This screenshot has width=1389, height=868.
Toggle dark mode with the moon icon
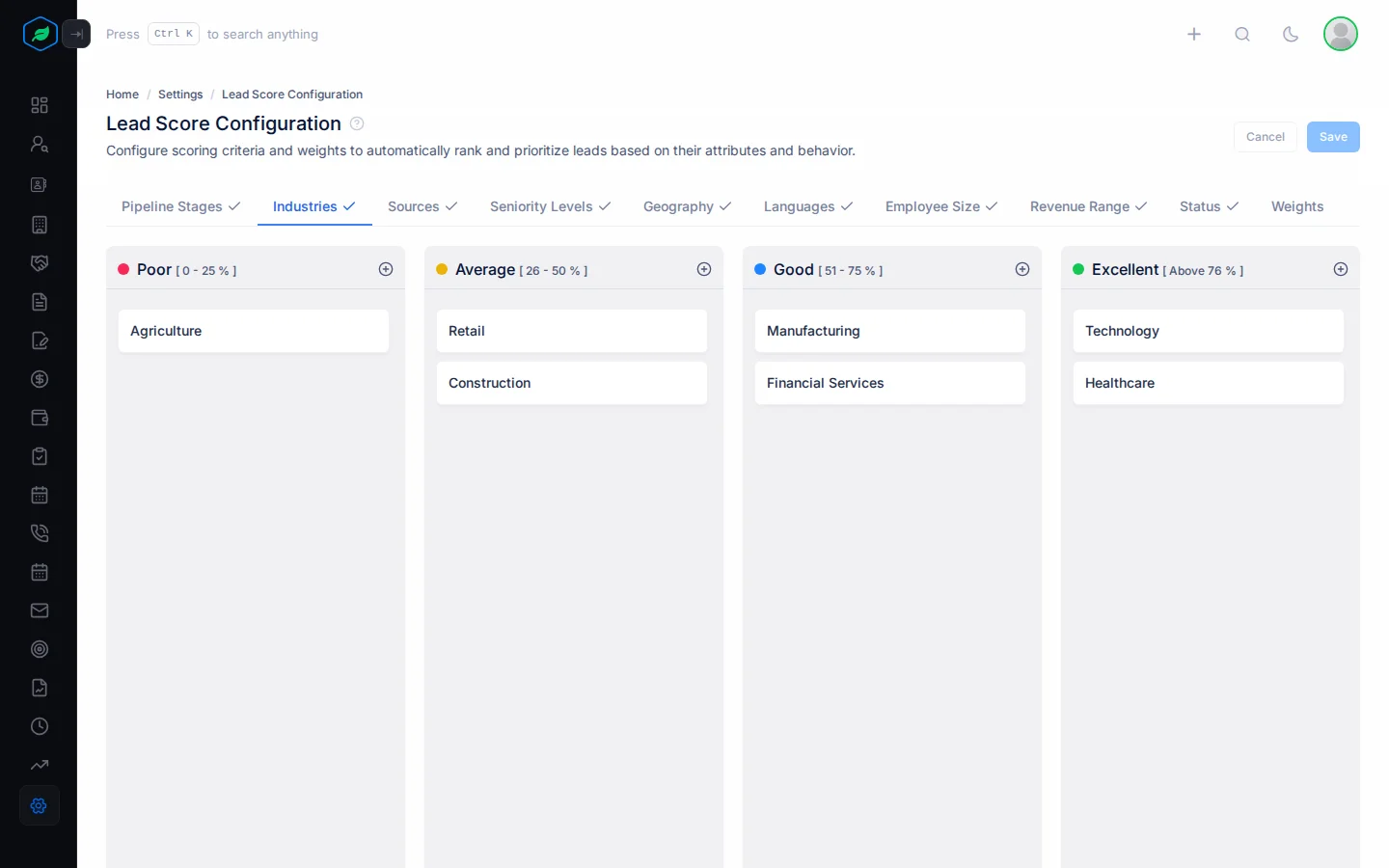point(1291,34)
